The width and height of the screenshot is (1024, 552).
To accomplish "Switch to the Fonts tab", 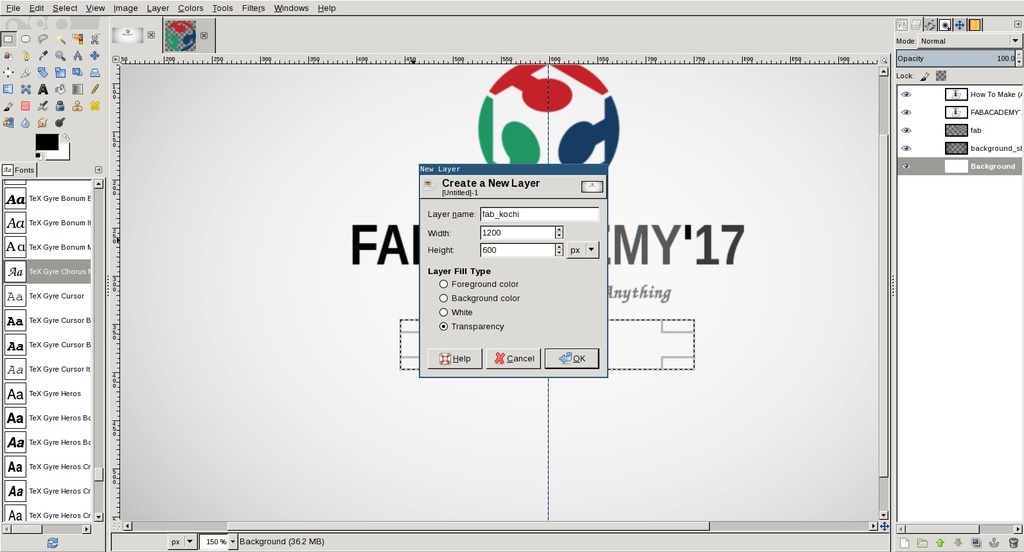I will click(x=19, y=170).
